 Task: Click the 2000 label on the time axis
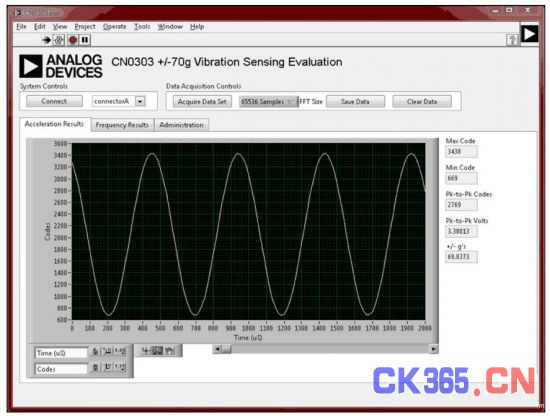(425, 328)
